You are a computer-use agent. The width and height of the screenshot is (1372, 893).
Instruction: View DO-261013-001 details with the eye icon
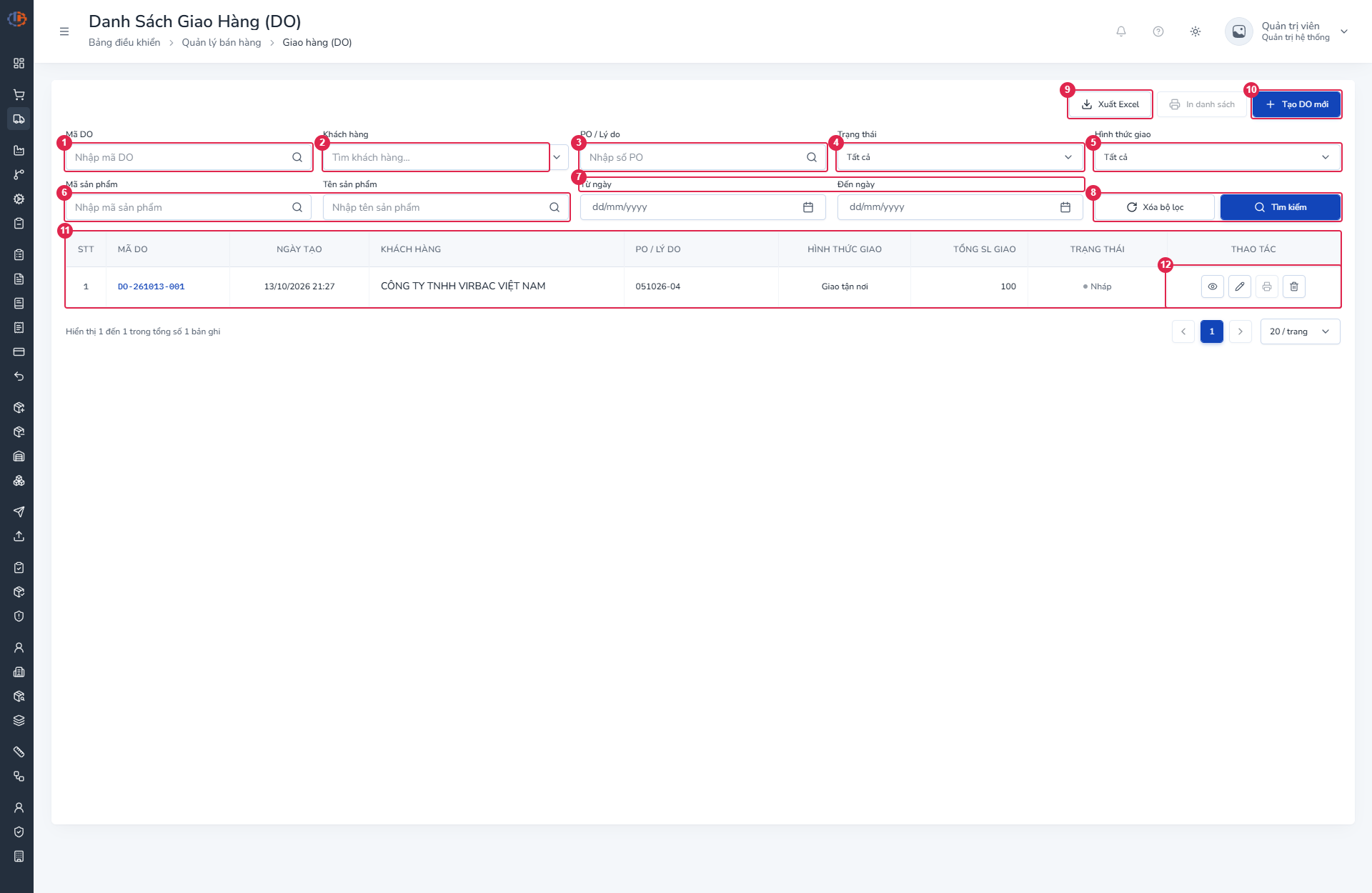point(1213,286)
